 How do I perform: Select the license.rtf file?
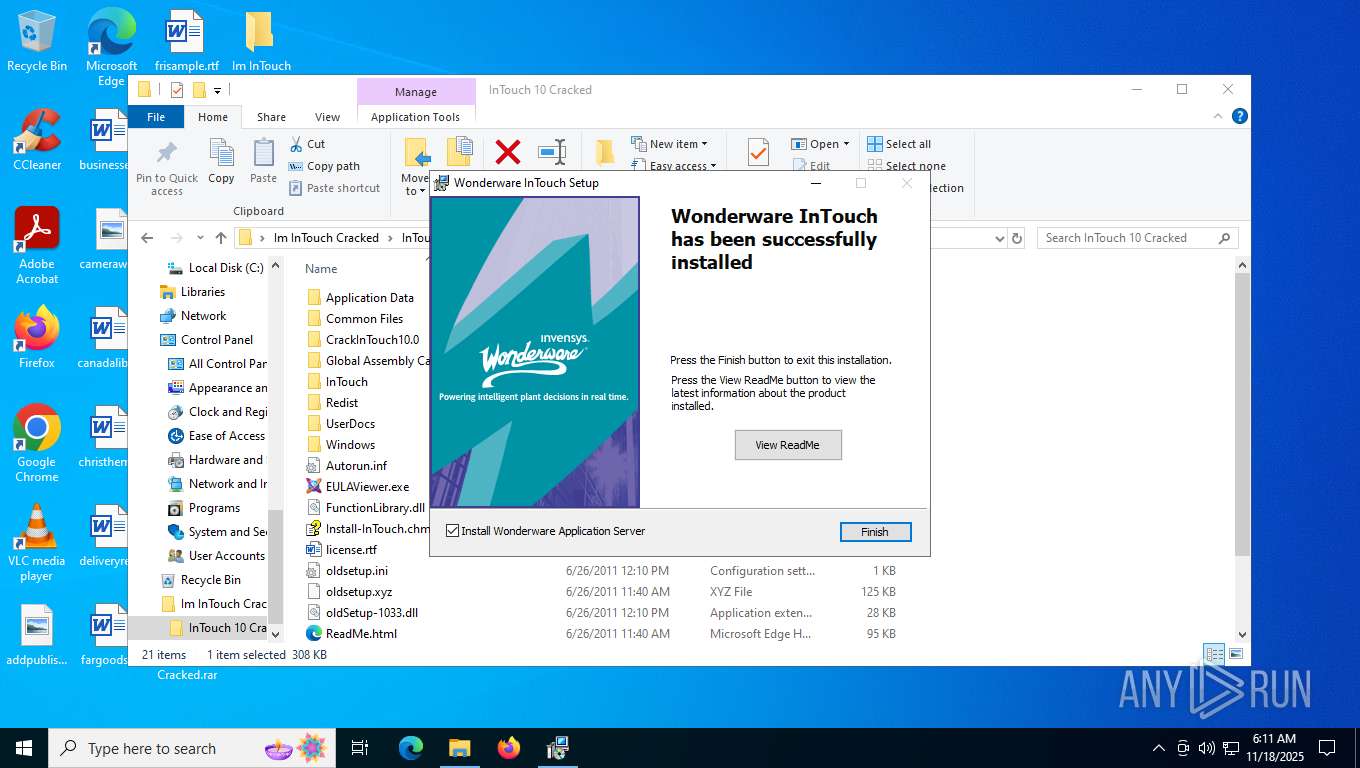[x=342, y=550]
